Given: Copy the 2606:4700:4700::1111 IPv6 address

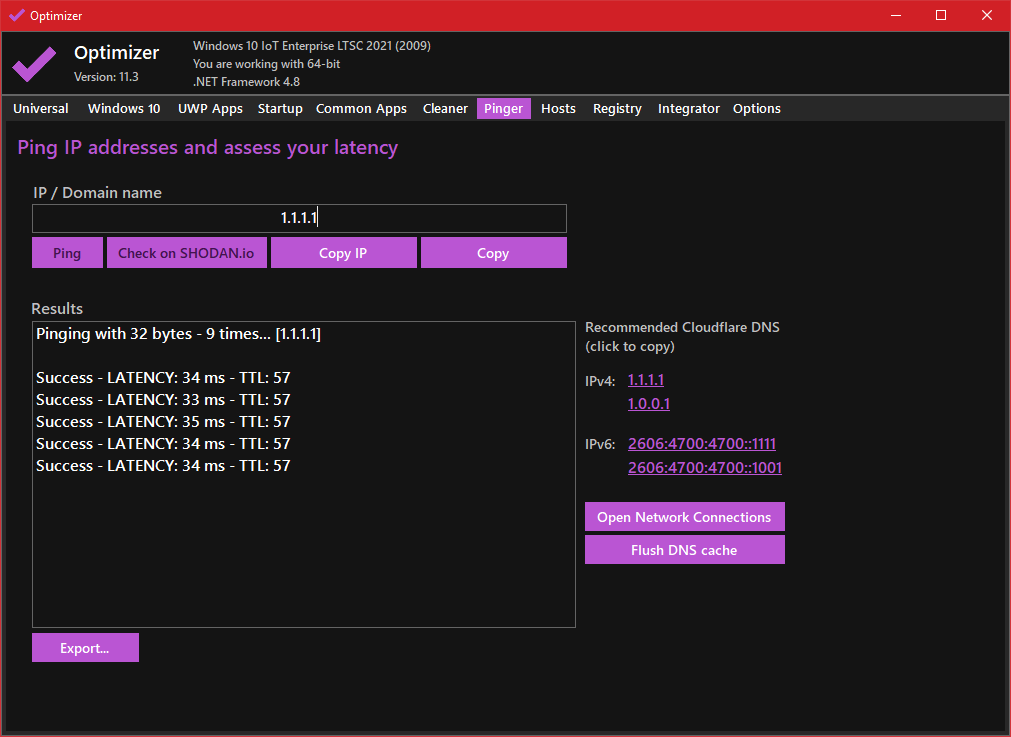Looking at the screenshot, I should click(701, 444).
